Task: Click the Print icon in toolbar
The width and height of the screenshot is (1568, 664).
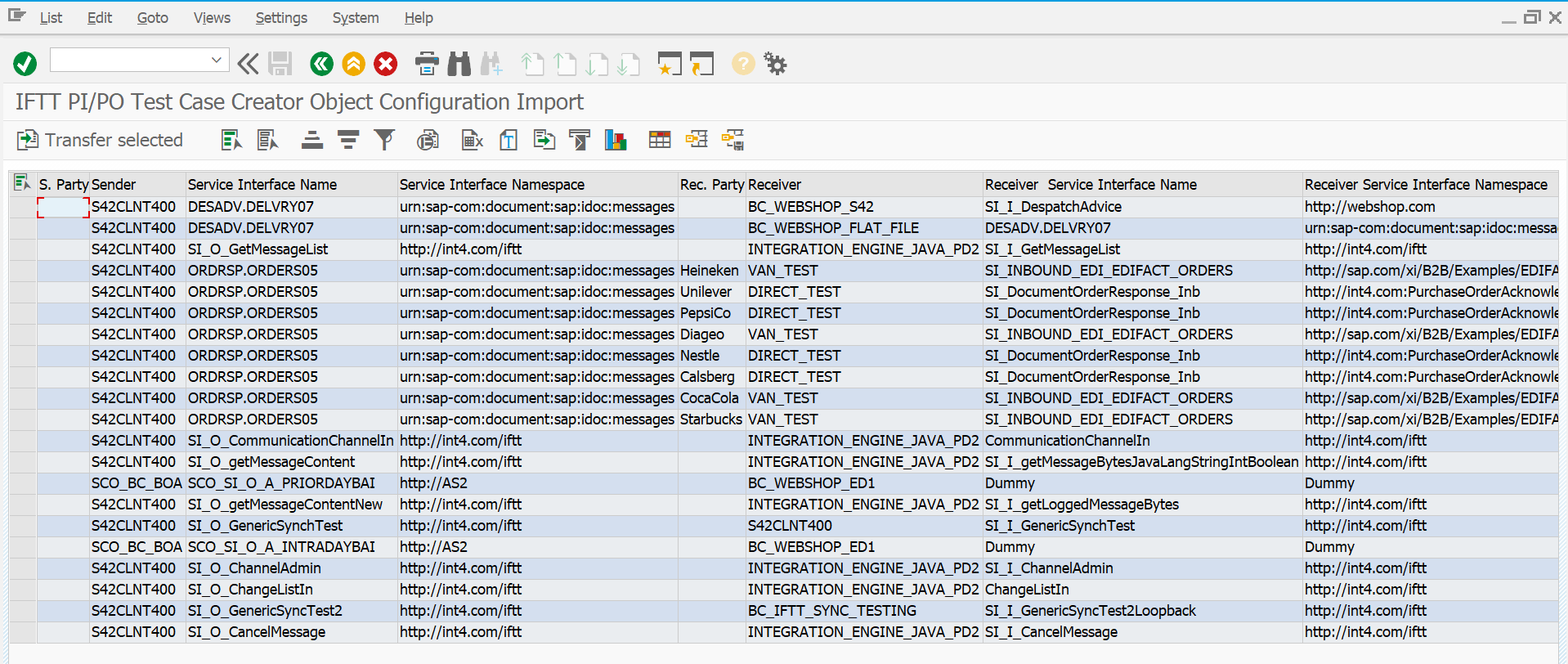Action: pos(427,64)
